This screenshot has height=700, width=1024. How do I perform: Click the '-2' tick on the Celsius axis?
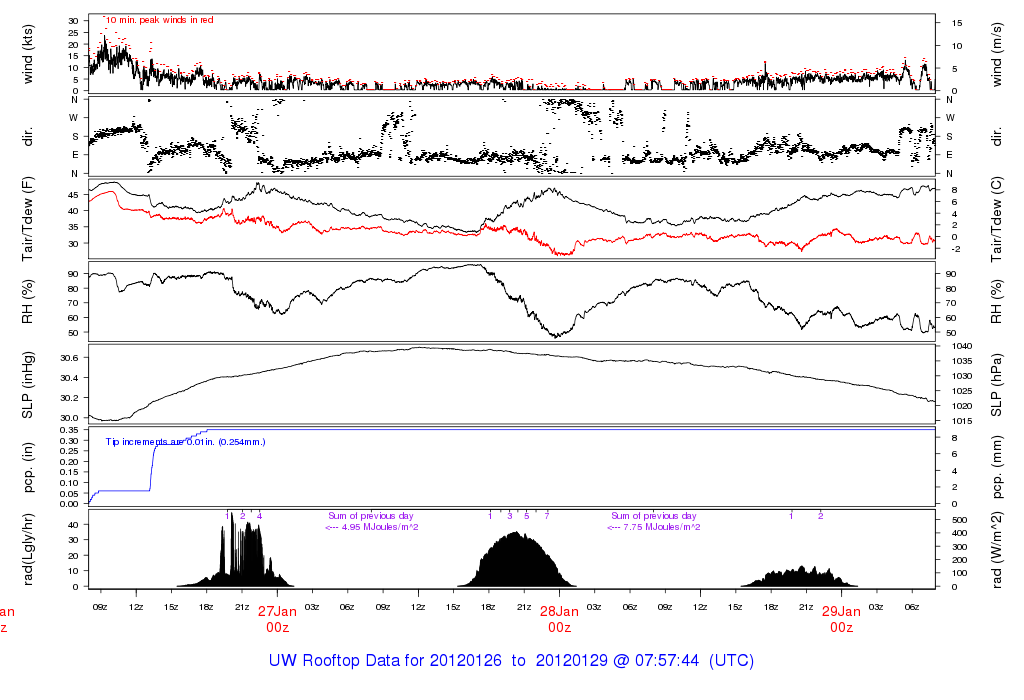point(956,249)
